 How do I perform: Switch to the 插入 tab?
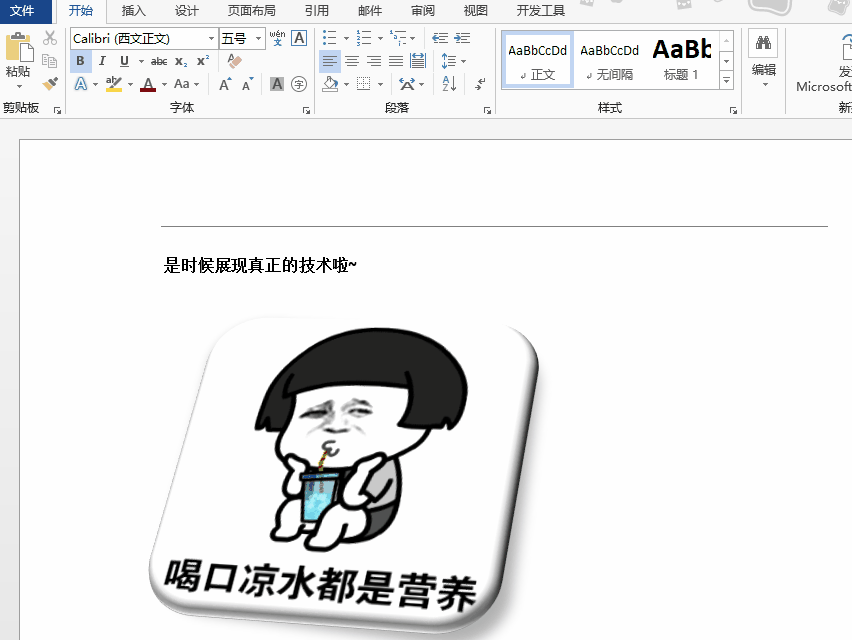point(134,11)
